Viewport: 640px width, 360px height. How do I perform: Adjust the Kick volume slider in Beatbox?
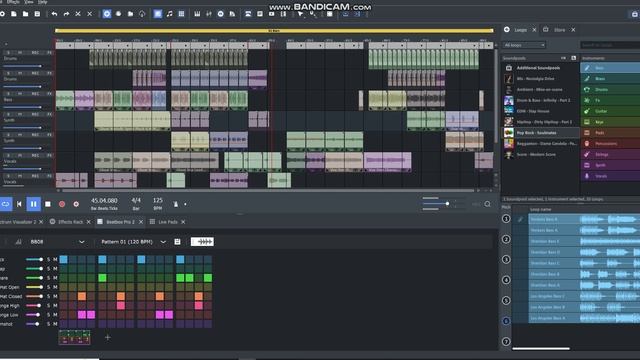tap(34, 259)
